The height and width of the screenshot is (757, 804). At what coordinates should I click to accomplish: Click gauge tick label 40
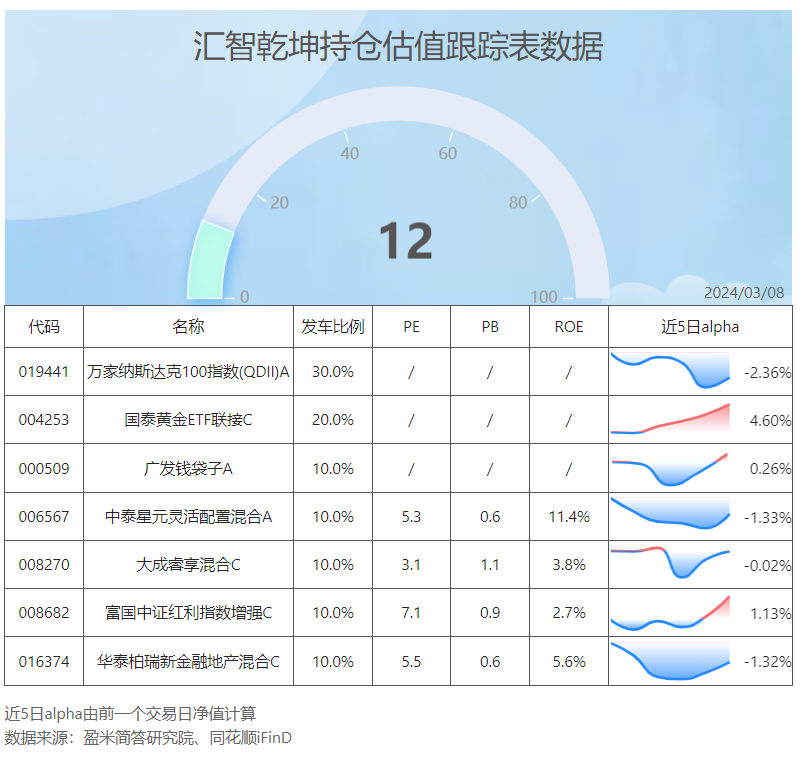(350, 153)
